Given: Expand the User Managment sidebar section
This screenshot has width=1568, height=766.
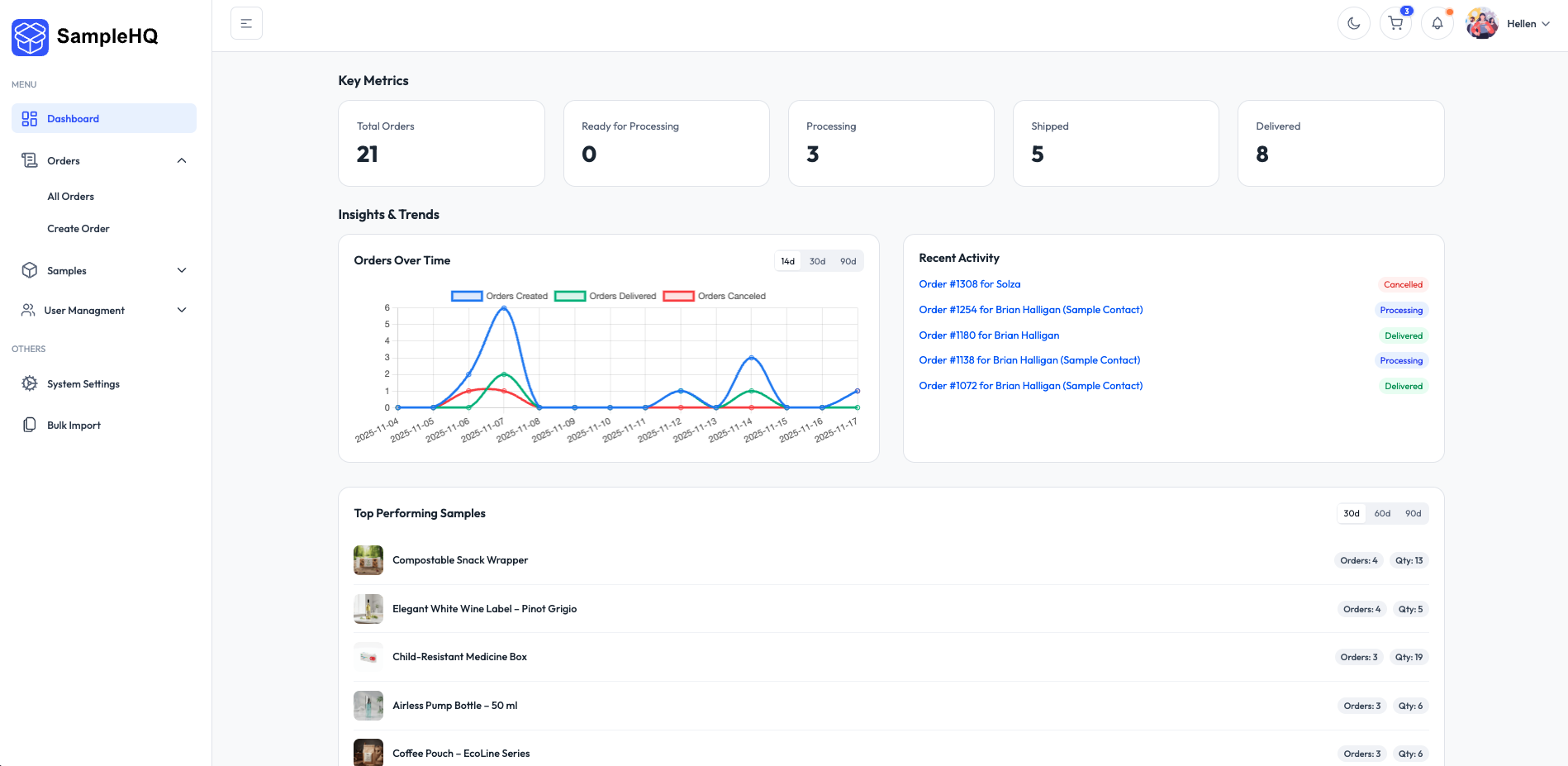Looking at the screenshot, I should pyautogui.click(x=181, y=310).
